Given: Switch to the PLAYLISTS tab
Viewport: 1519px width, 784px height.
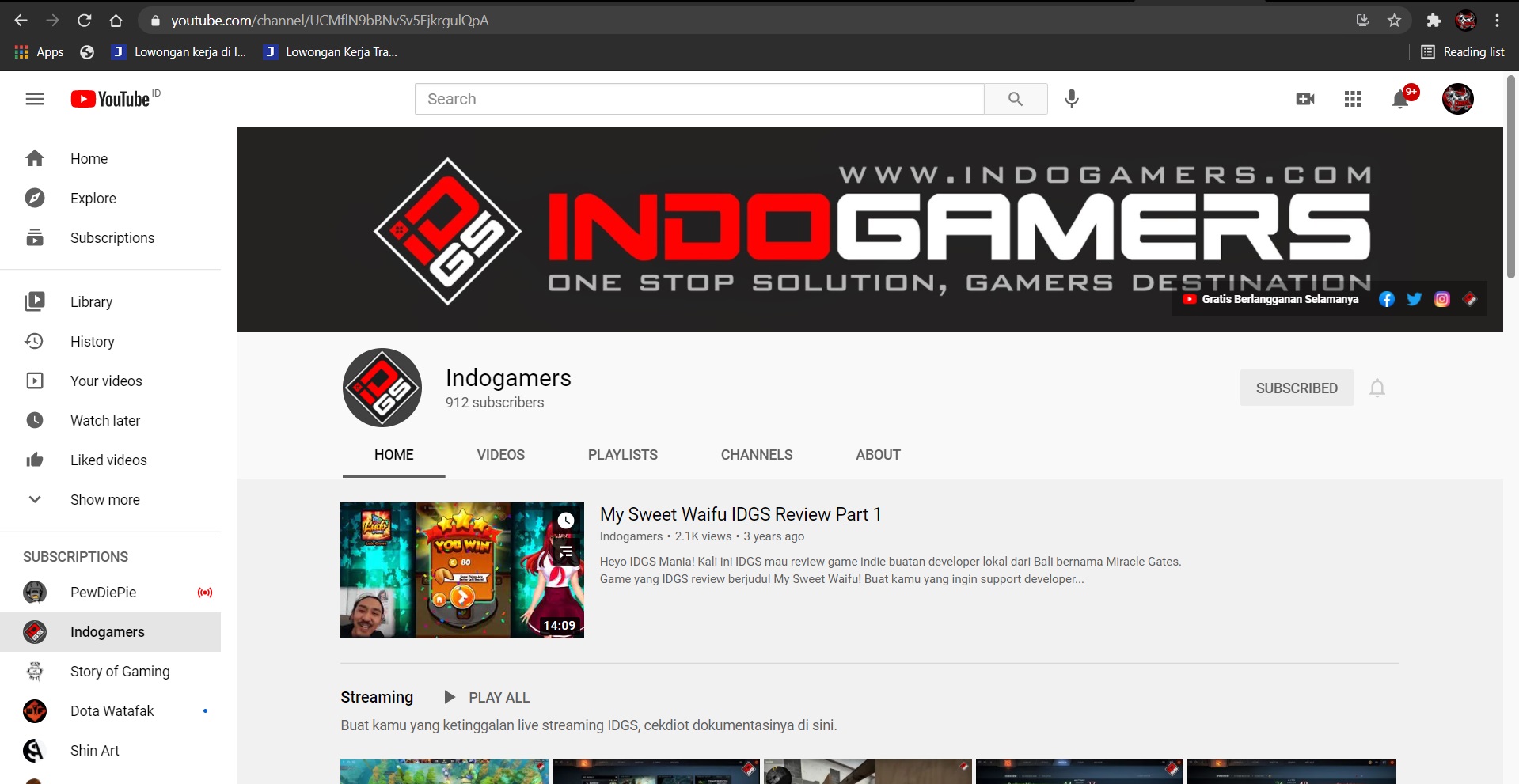Looking at the screenshot, I should (x=623, y=455).
